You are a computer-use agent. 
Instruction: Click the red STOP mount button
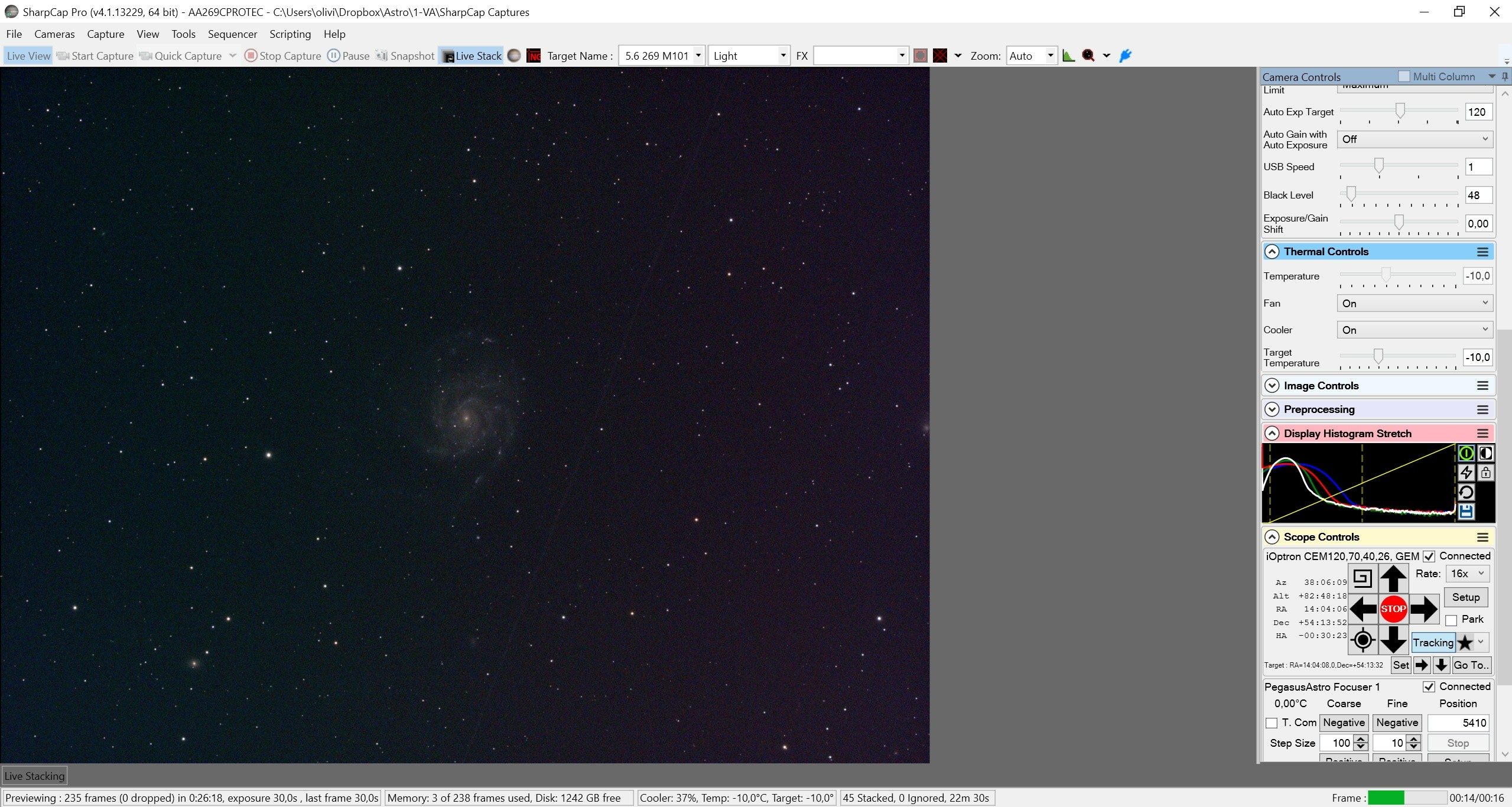pyautogui.click(x=1393, y=608)
